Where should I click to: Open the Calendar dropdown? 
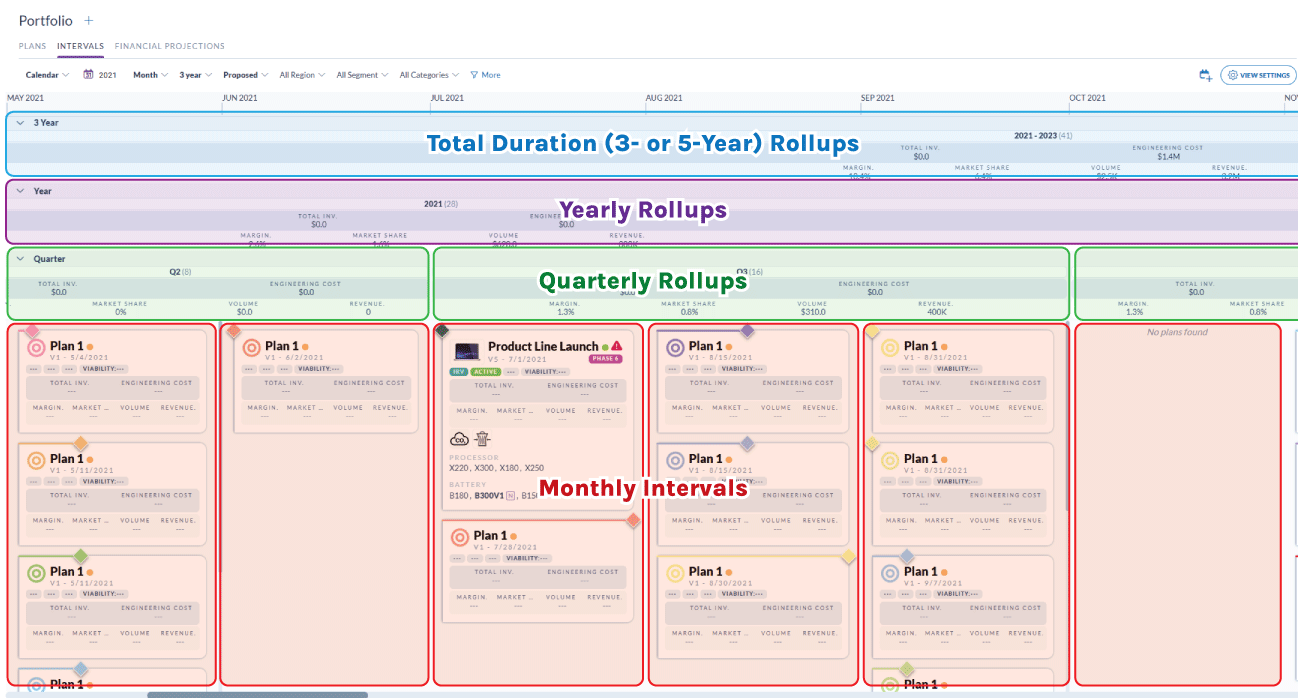click(x=47, y=75)
